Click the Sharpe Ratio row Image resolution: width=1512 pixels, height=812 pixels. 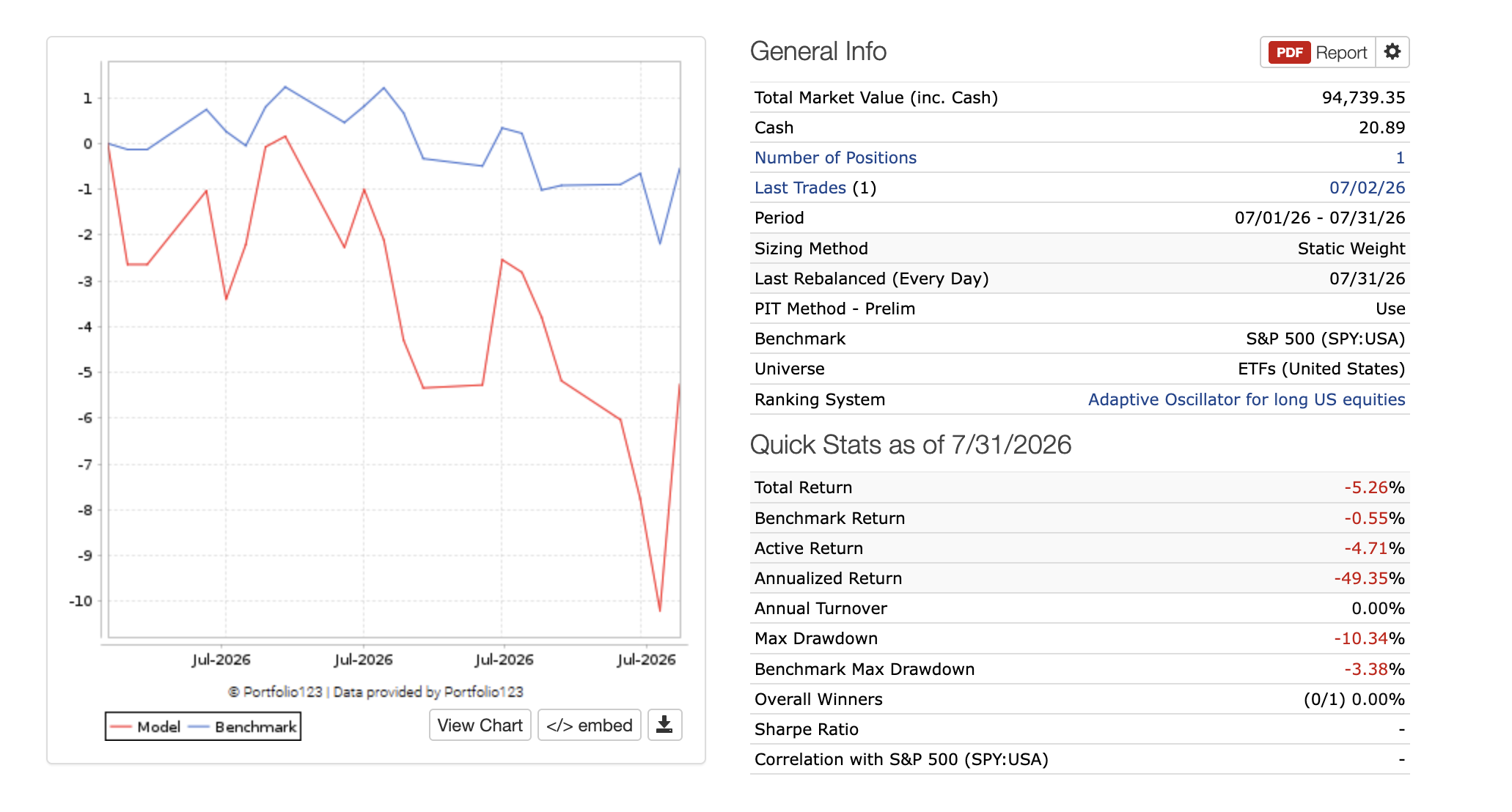coord(1079,729)
